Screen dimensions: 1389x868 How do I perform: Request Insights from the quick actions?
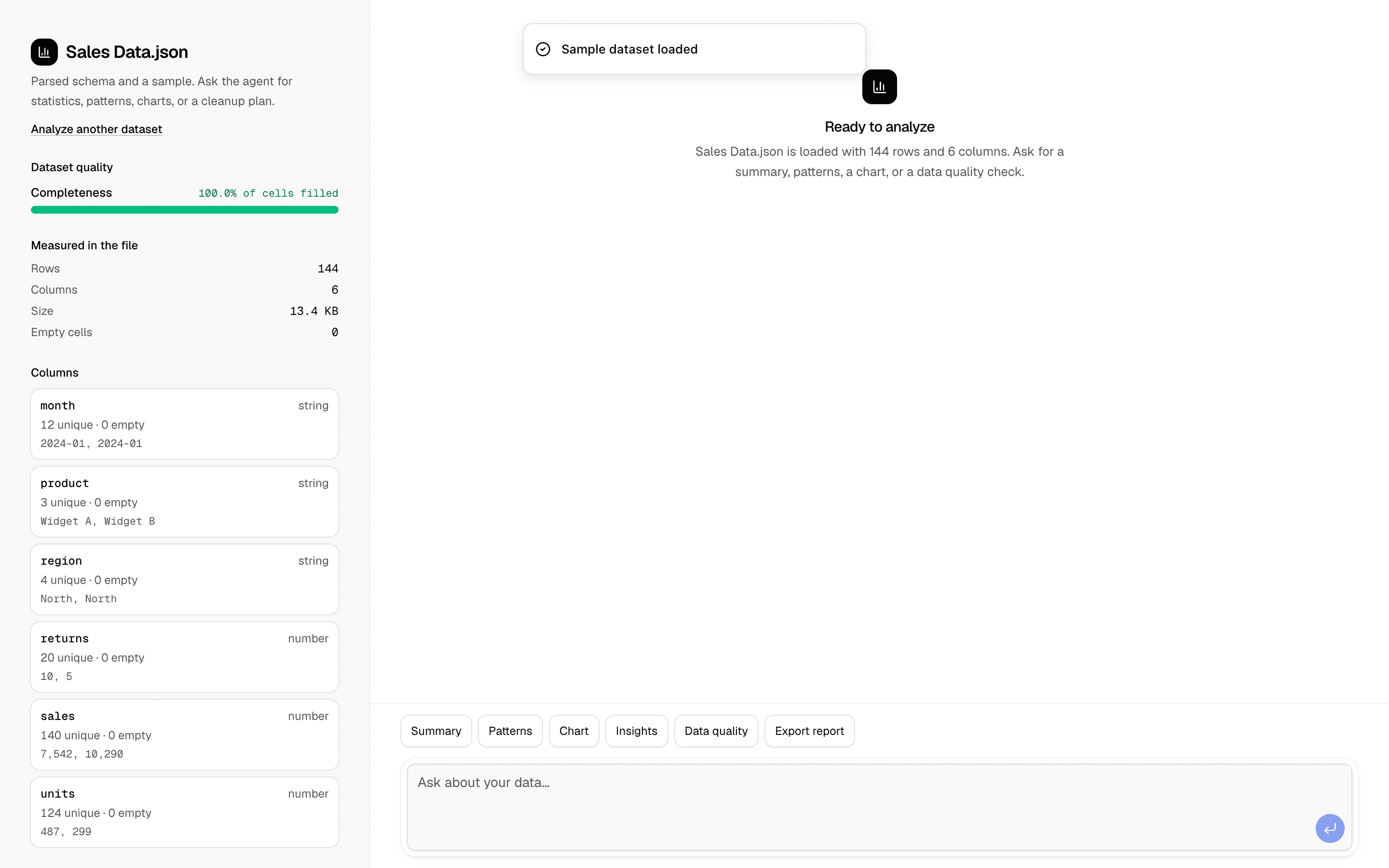[x=637, y=731]
